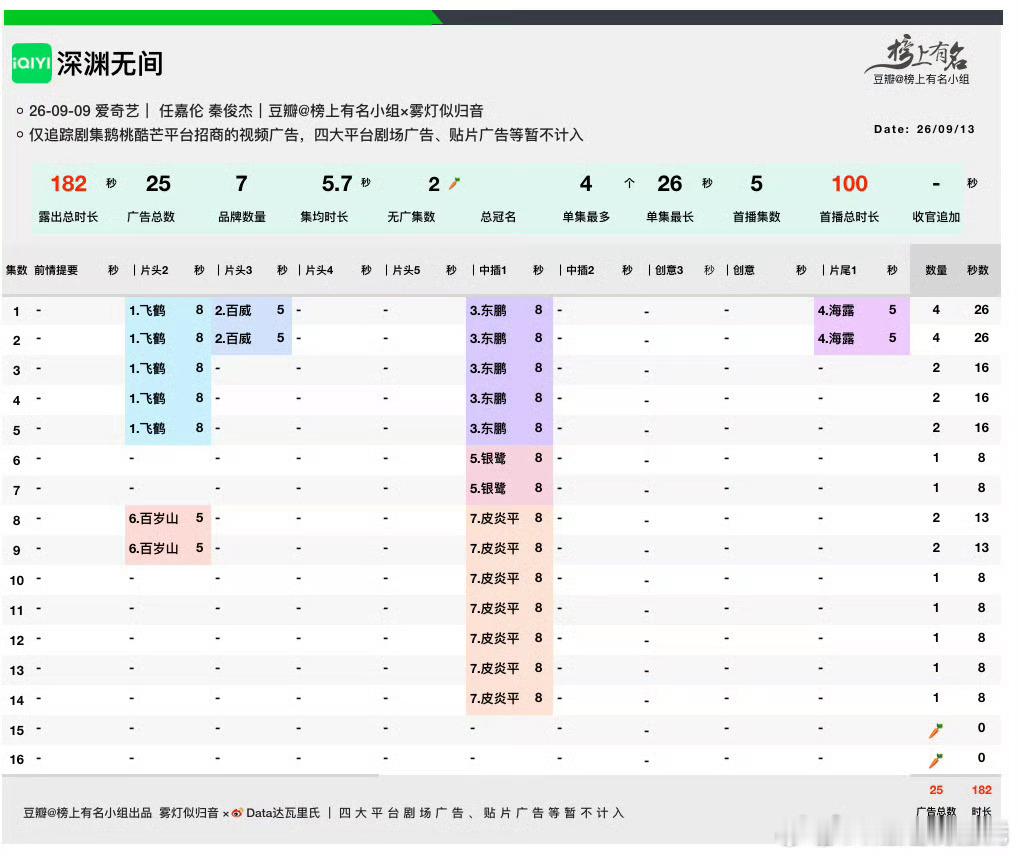Click the 前情提要 column header
The image size is (1018, 856).
pos(56,270)
